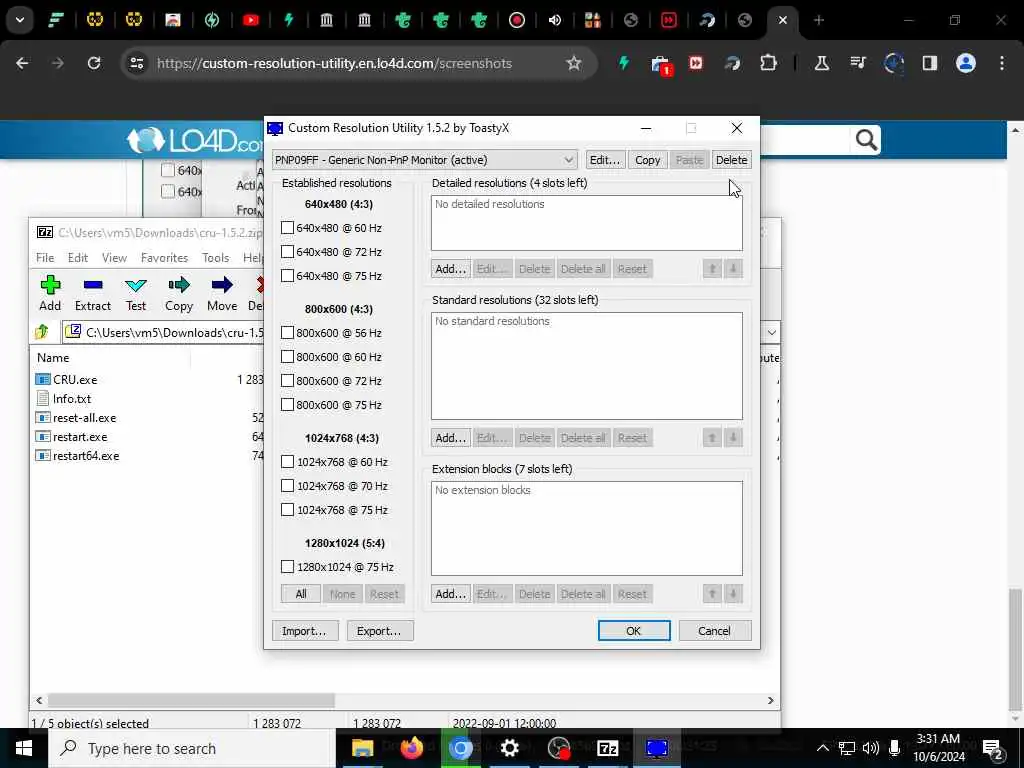Enable 640x480 @ 72 Hz resolution

pyautogui.click(x=287, y=252)
